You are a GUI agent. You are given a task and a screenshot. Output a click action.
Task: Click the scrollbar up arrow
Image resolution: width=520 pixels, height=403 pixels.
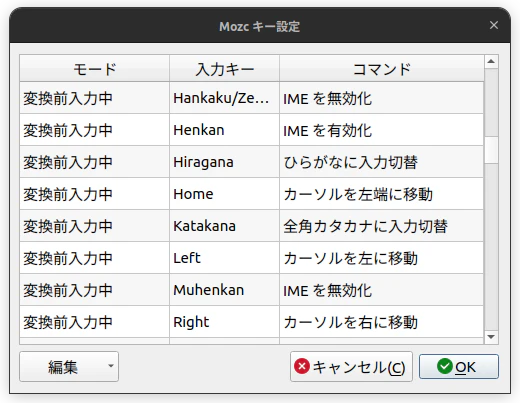click(491, 62)
